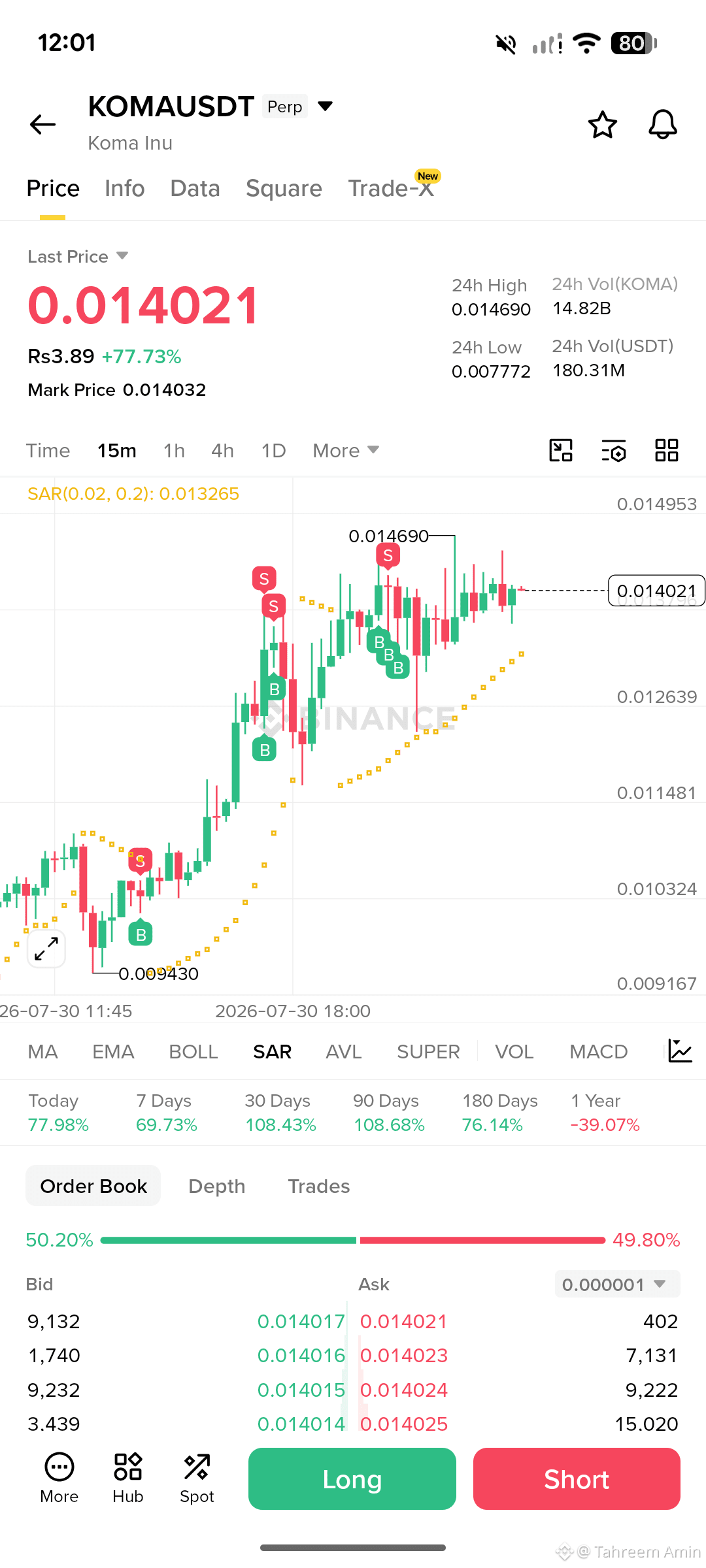Select ask price 0.014021 in order book
Image resolution: width=706 pixels, height=1568 pixels.
pyautogui.click(x=403, y=1321)
